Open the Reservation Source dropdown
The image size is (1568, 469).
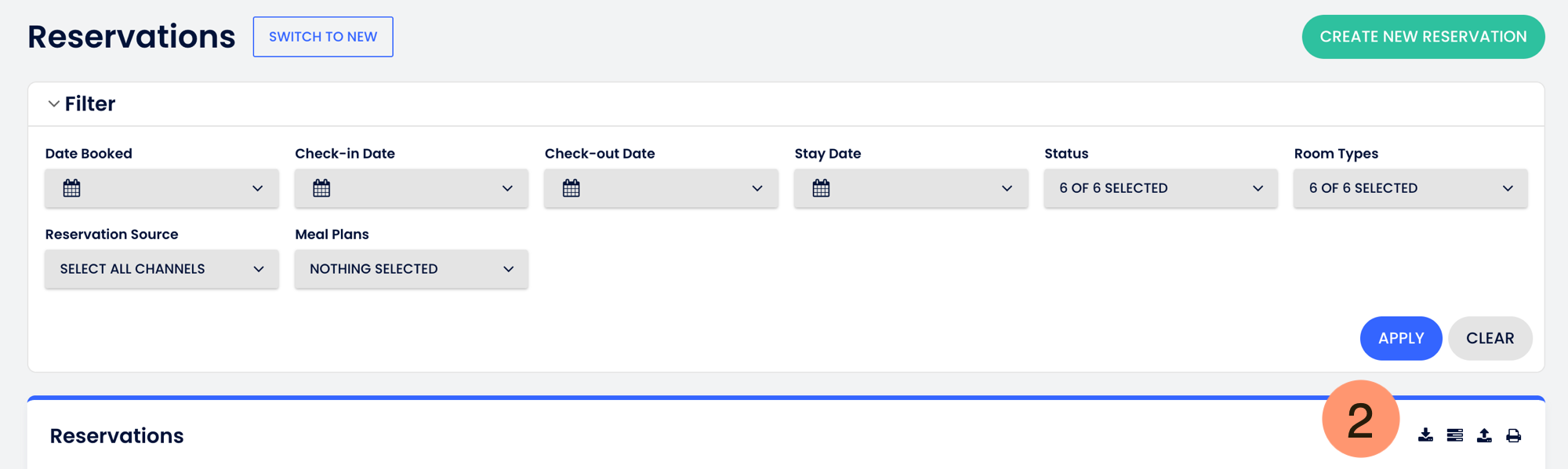(x=162, y=269)
